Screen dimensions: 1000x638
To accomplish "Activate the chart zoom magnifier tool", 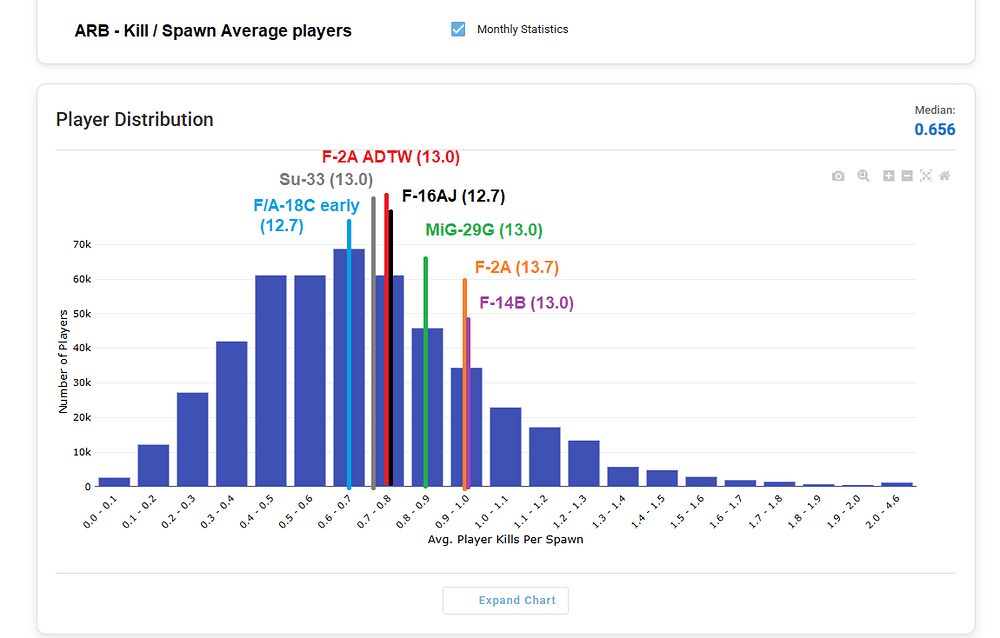I will 864,176.
